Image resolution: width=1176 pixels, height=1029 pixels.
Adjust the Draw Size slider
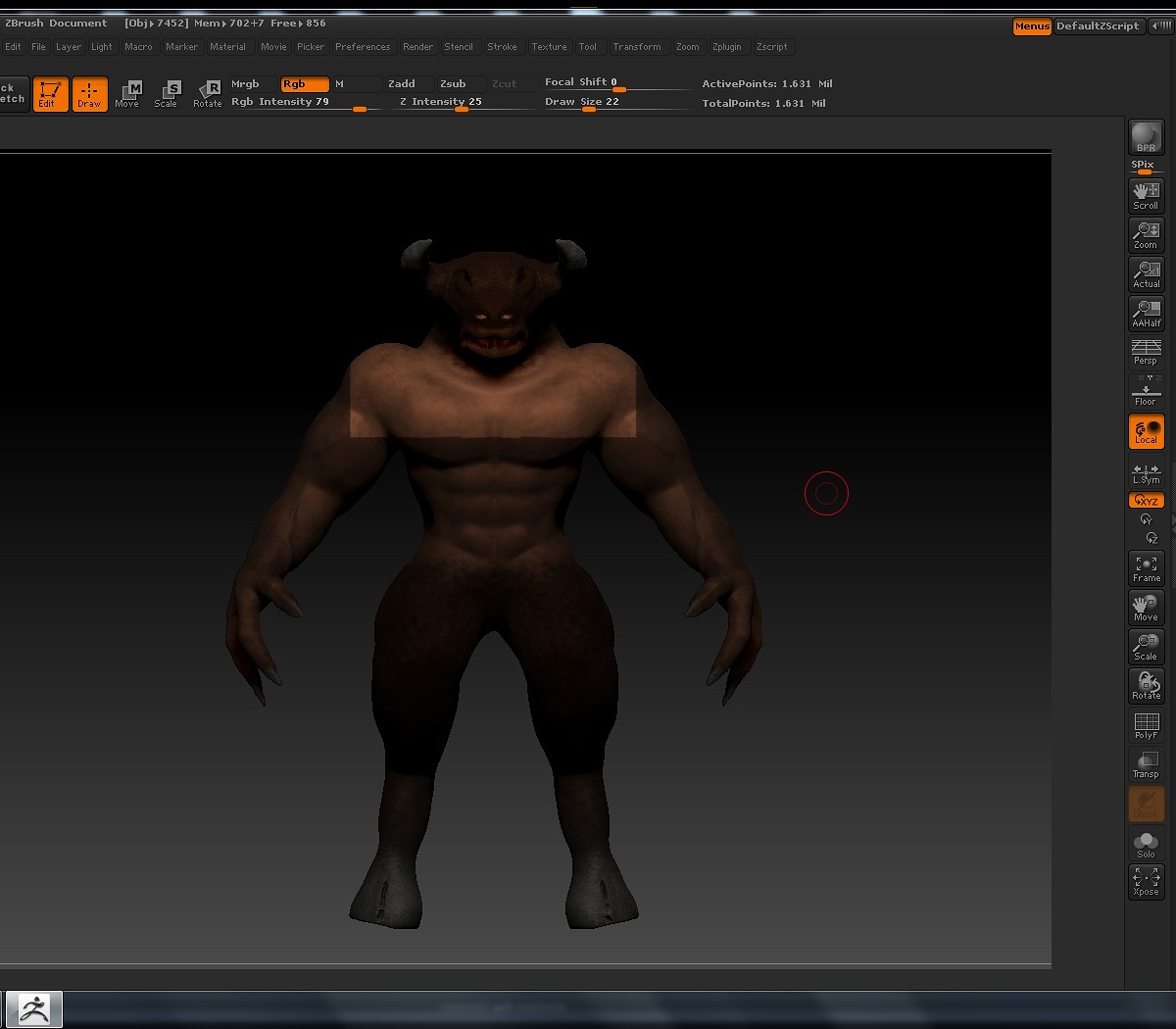click(617, 102)
